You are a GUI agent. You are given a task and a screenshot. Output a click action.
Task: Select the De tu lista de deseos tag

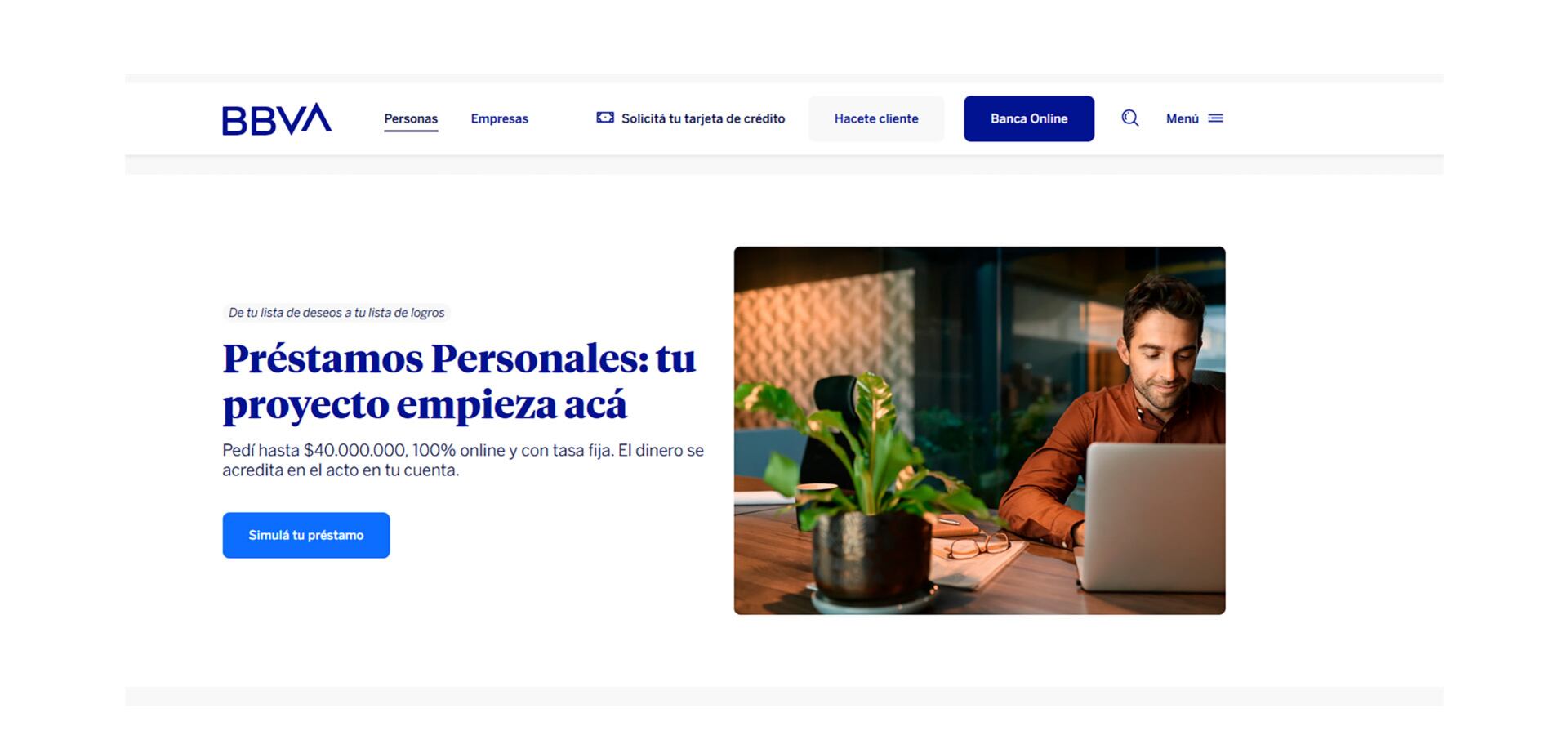[x=336, y=313]
